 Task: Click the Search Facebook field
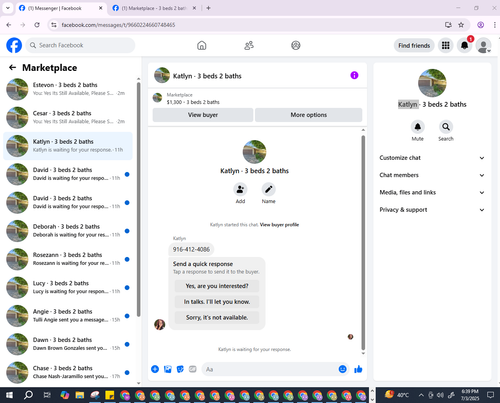[x=80, y=45]
